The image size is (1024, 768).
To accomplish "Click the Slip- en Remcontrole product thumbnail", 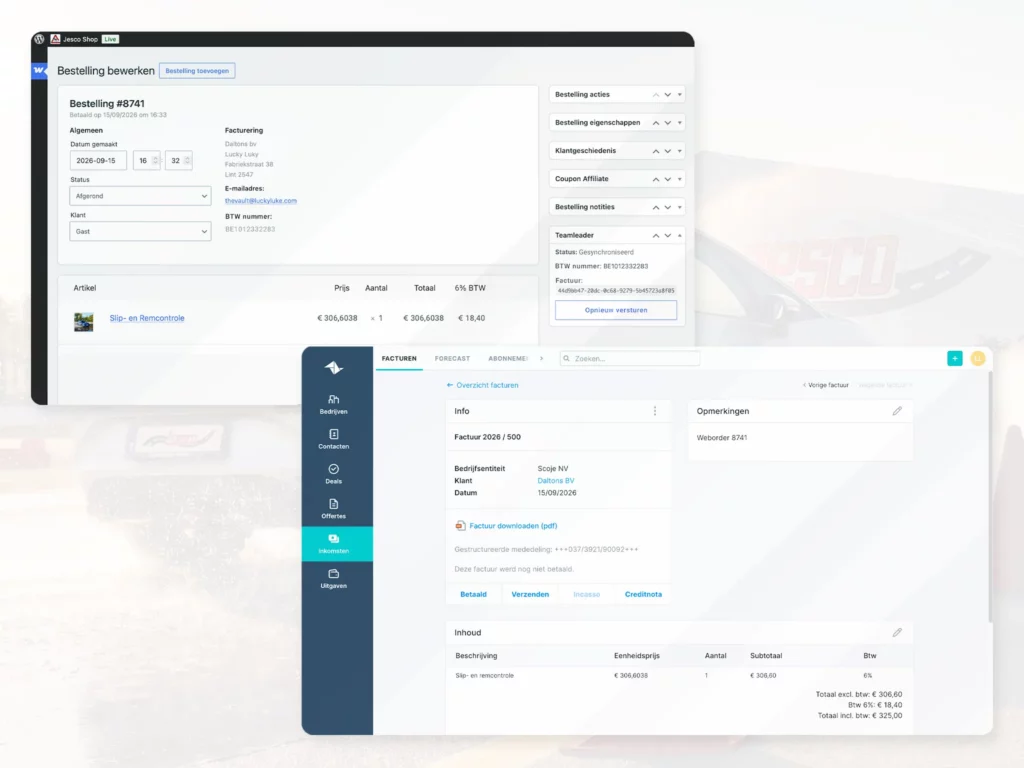I will [84, 322].
